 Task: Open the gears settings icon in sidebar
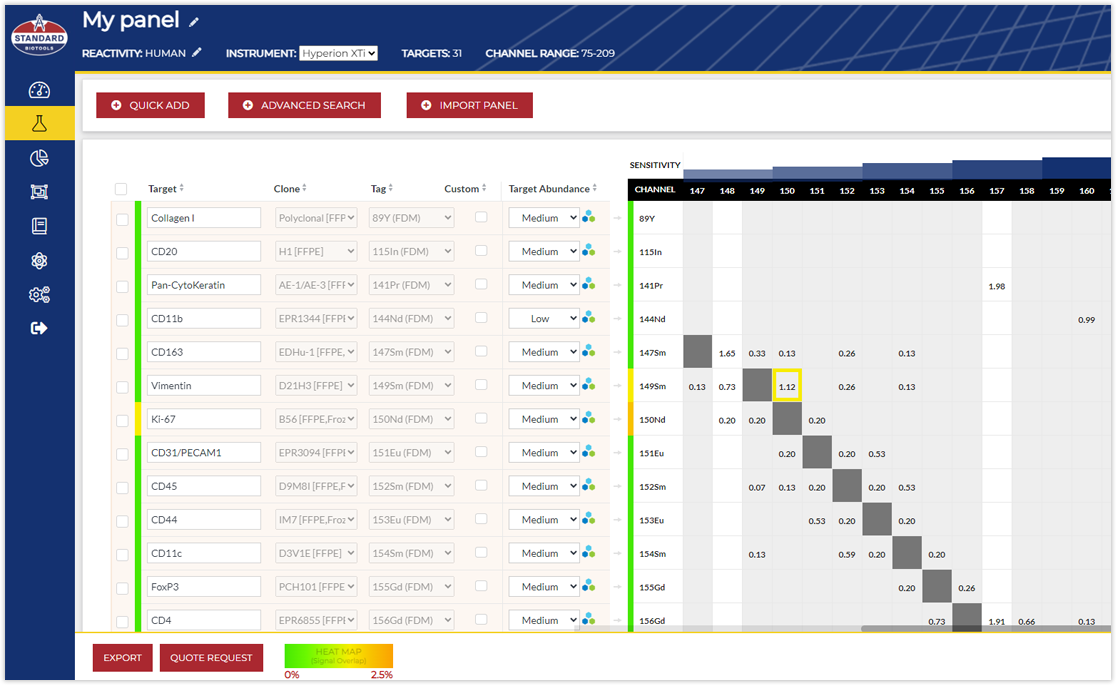[x=39, y=295]
